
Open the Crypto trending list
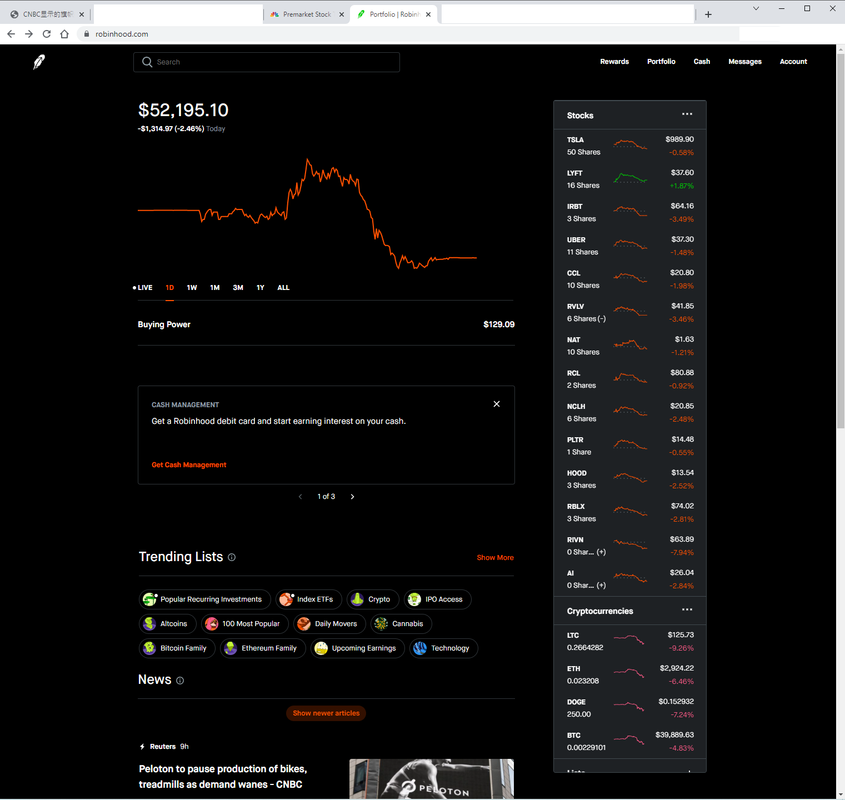click(x=373, y=599)
